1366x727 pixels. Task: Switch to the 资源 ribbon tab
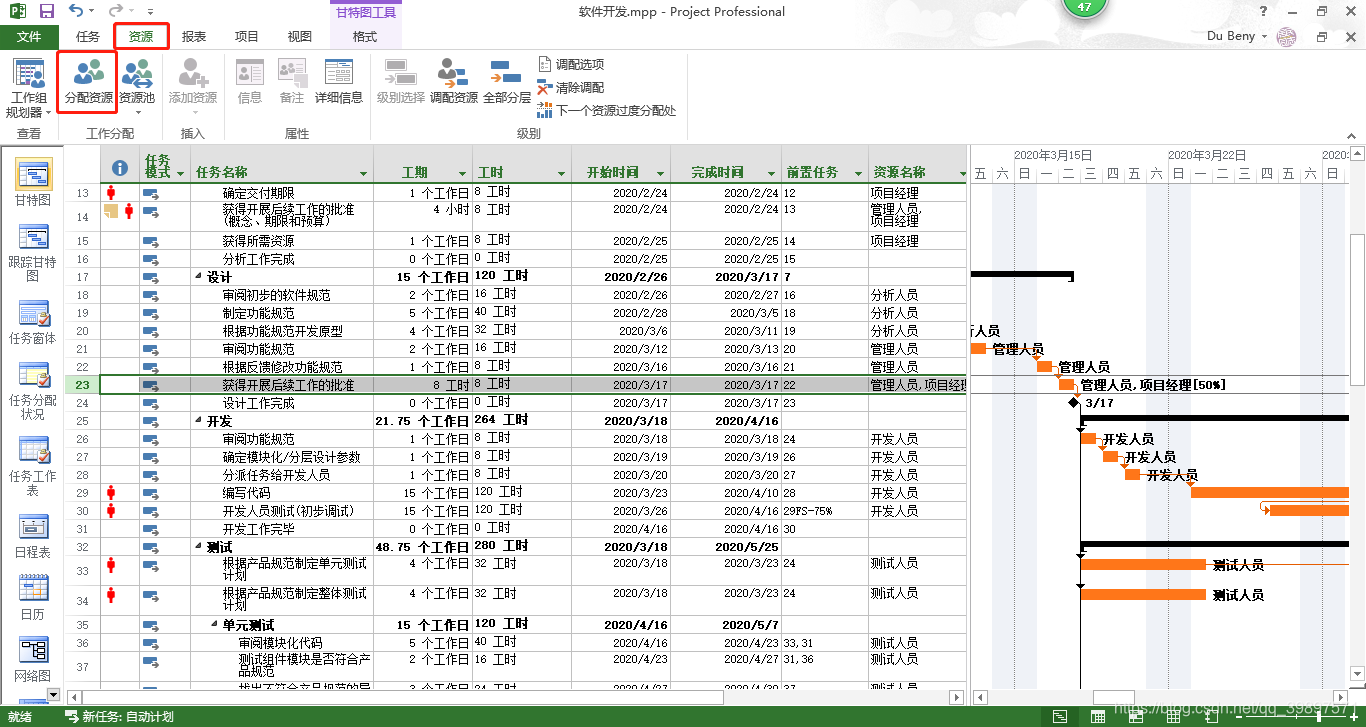141,37
